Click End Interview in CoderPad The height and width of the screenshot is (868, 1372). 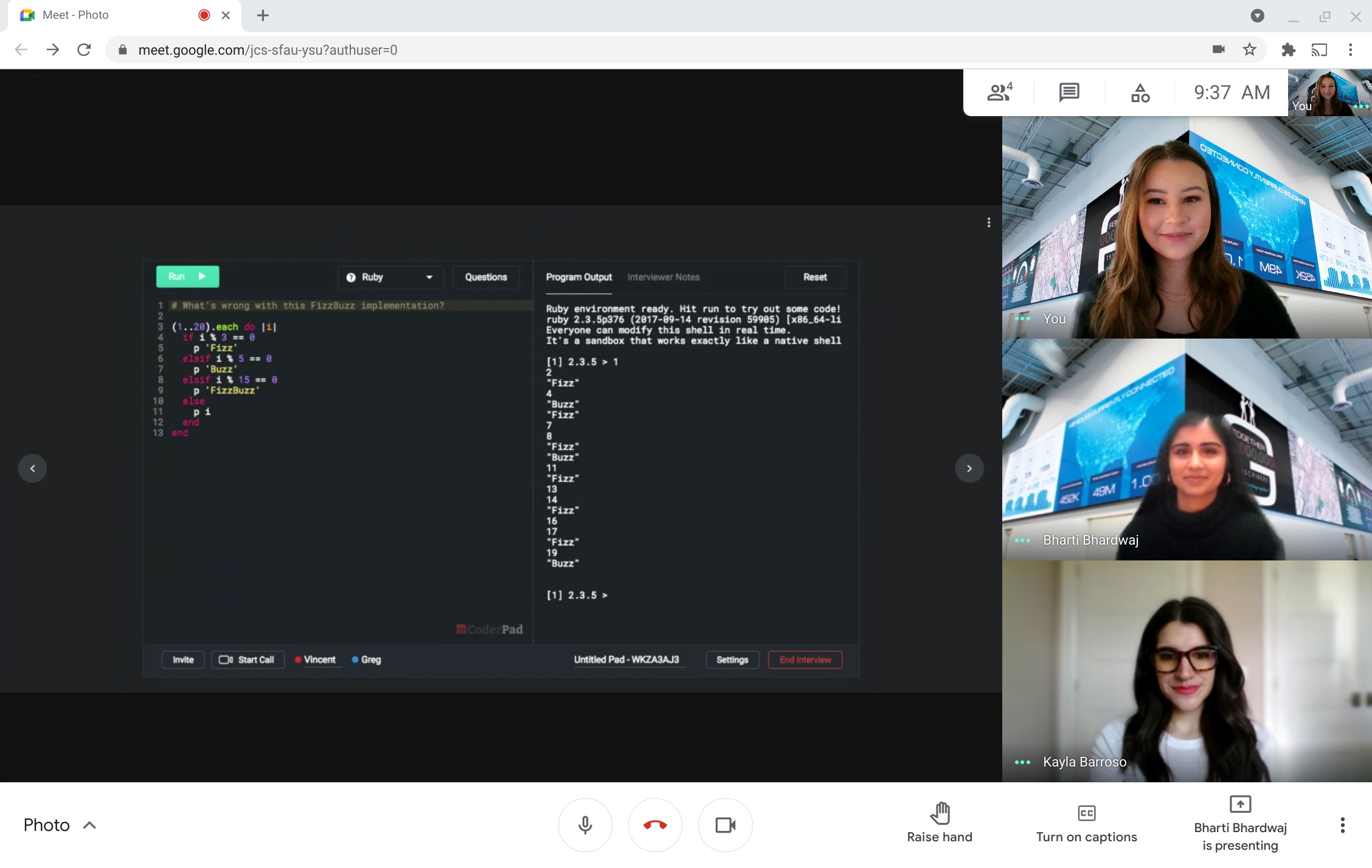click(x=805, y=660)
